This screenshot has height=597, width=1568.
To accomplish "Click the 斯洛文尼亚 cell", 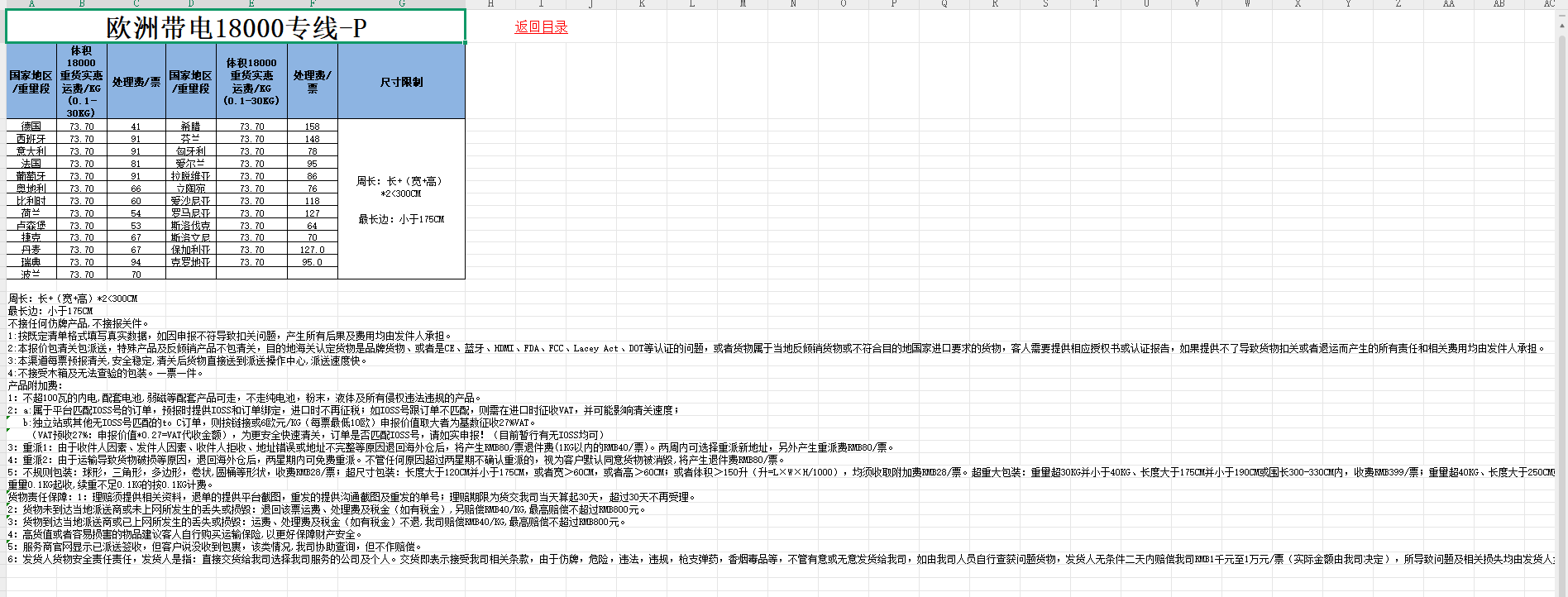I will pos(191,237).
